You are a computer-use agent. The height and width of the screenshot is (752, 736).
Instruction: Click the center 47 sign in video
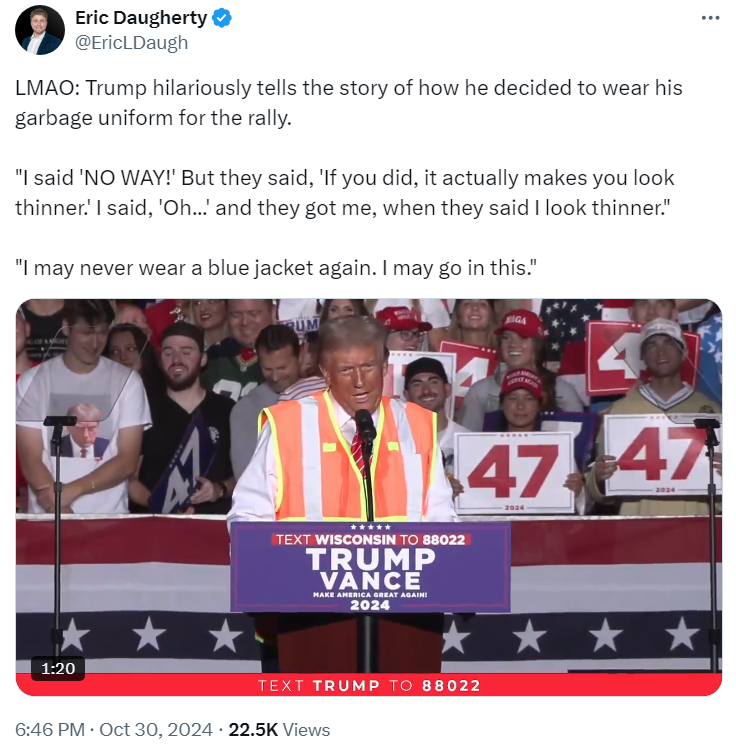514,472
